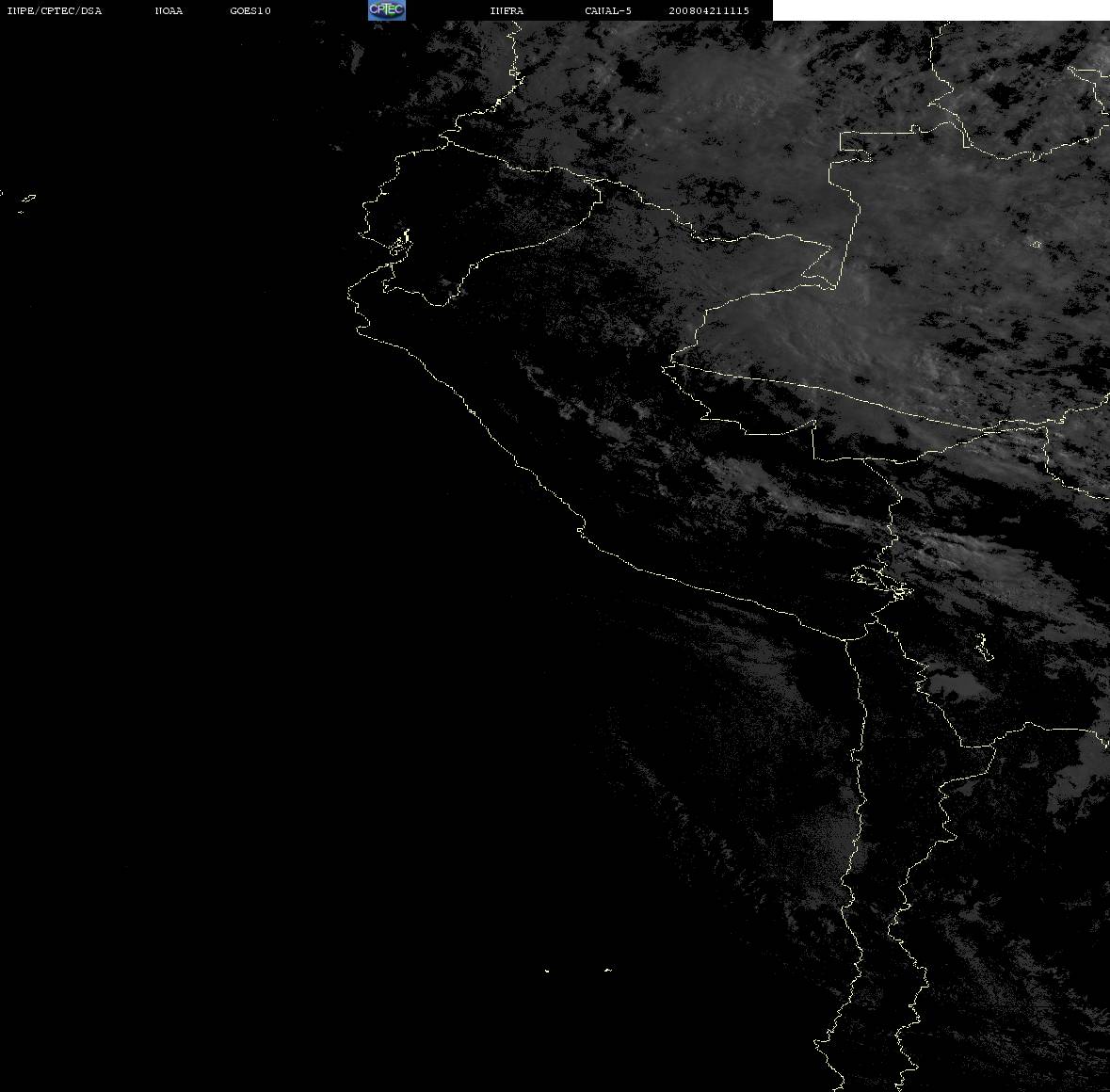This screenshot has height=1092, width=1110.
Task: Select the CANAL-5 channel label
Action: tap(608, 10)
